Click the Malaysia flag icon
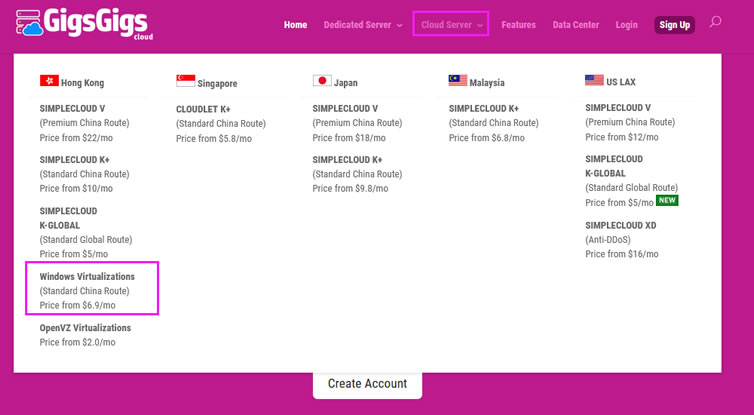 (x=458, y=80)
